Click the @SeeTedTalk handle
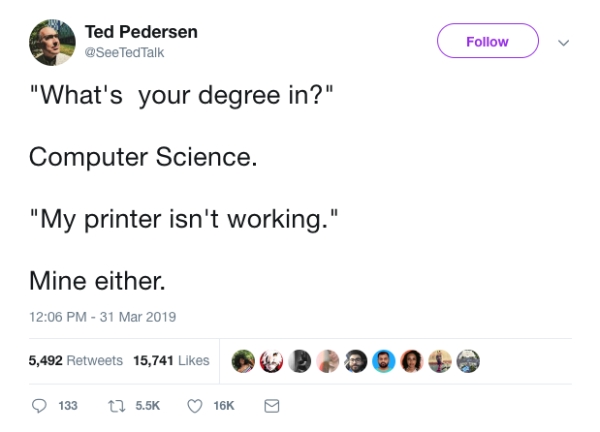 pyautogui.click(x=125, y=52)
